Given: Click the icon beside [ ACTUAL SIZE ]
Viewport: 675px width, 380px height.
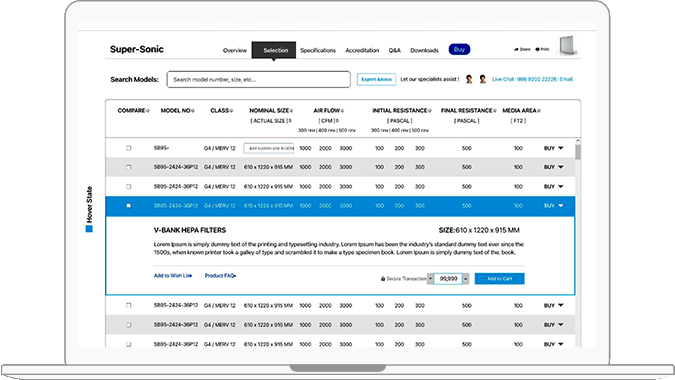Looking at the screenshot, I should pos(290,121).
